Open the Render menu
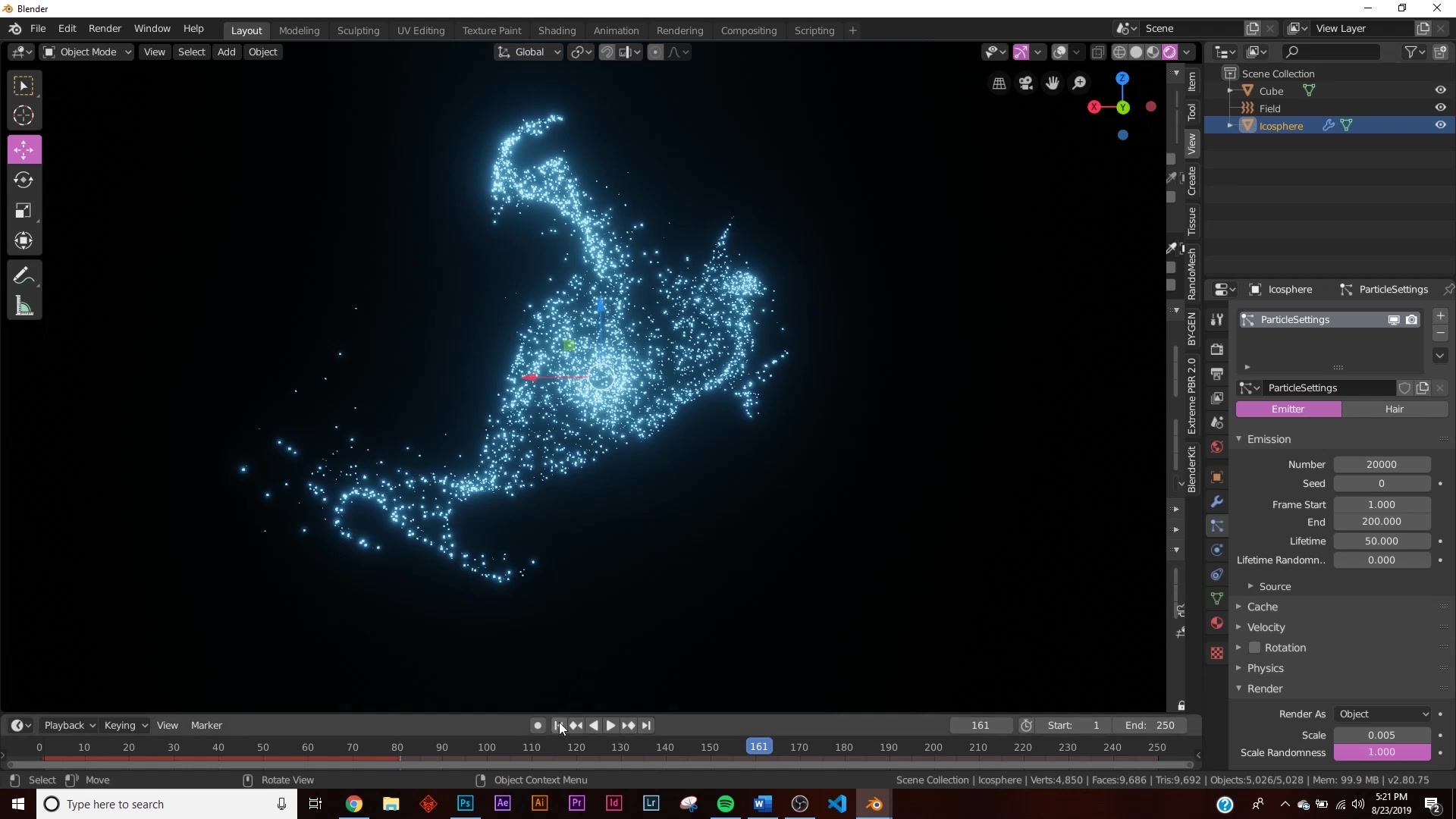 105,28
